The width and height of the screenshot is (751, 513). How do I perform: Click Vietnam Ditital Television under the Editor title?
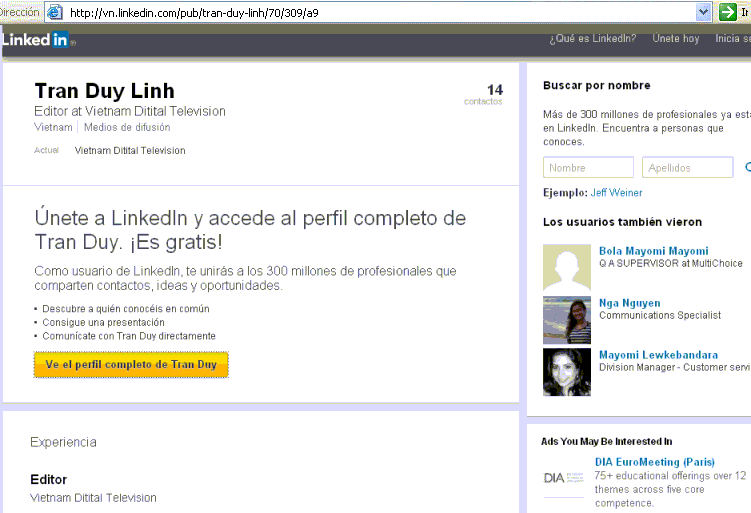tap(93, 498)
